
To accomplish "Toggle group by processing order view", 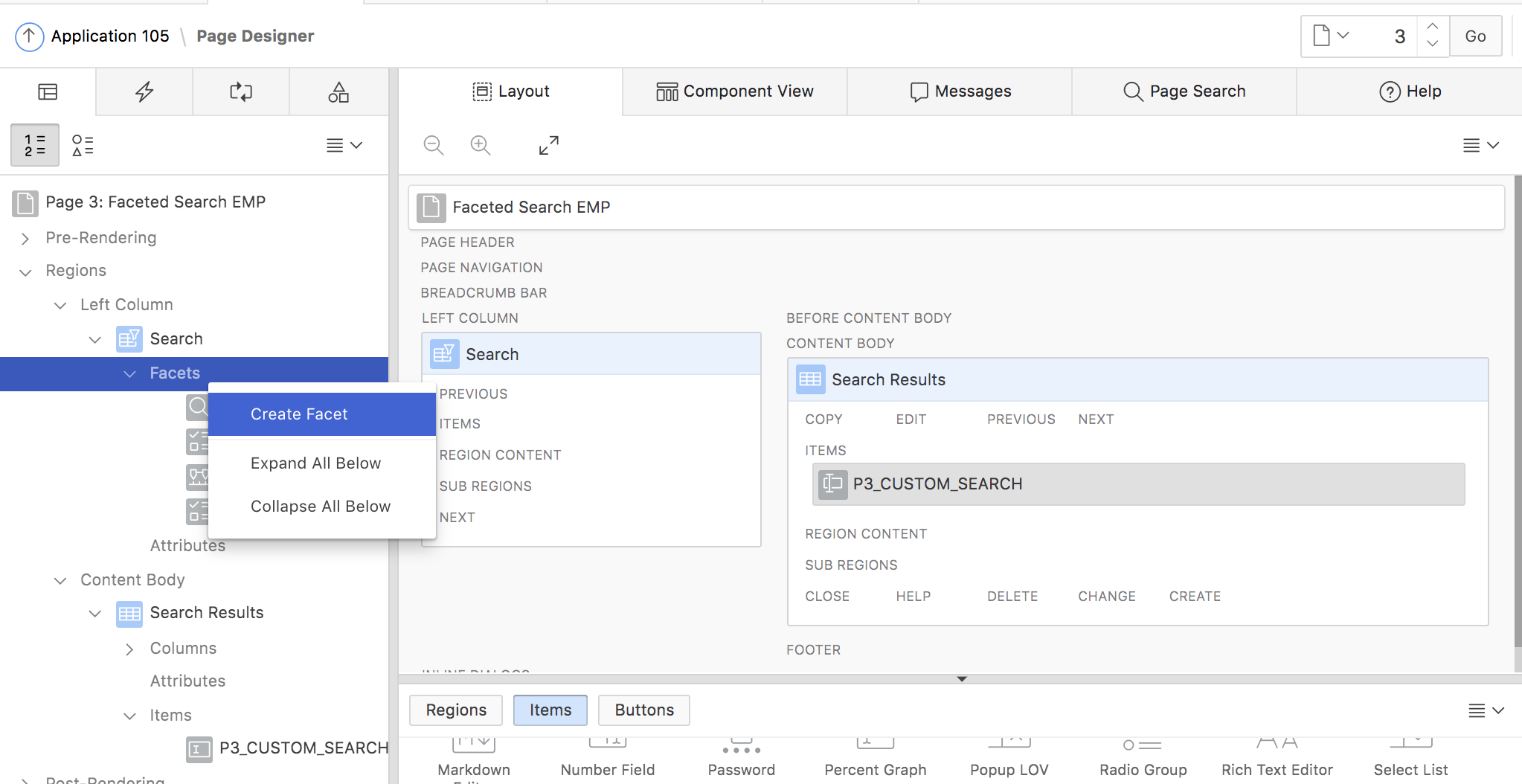I will click(x=35, y=145).
